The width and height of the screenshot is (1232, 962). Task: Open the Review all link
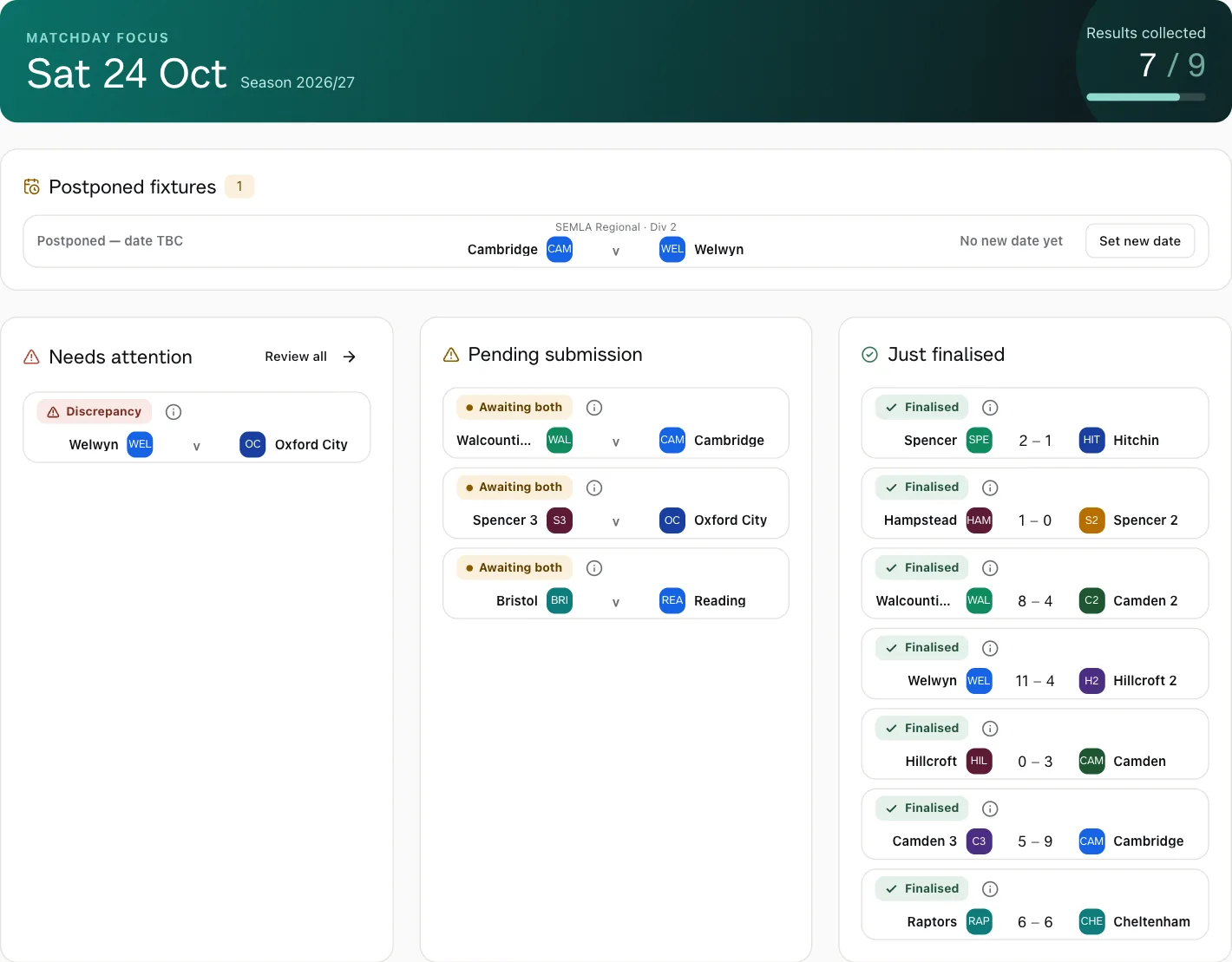(311, 357)
